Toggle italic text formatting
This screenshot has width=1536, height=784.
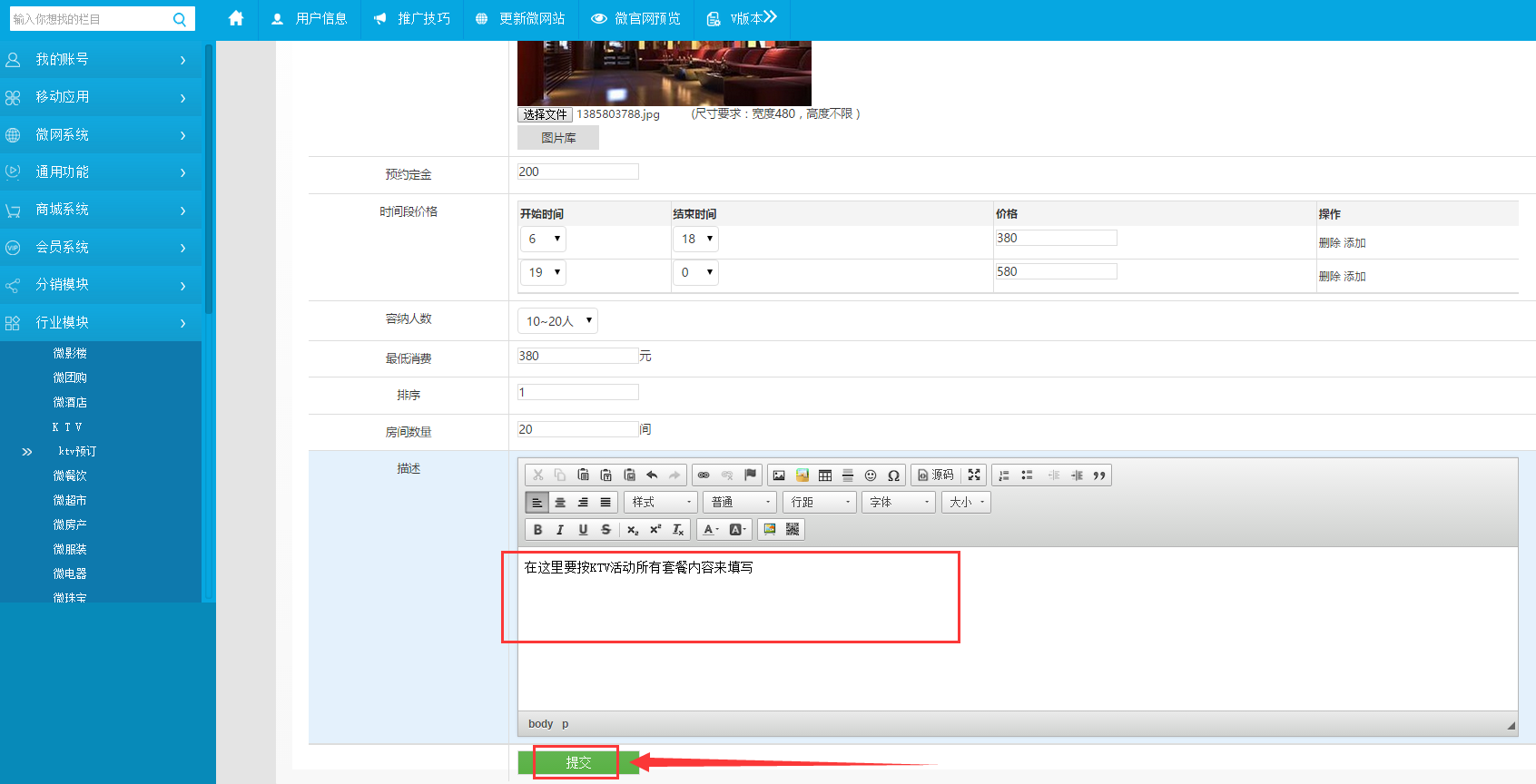[560, 530]
